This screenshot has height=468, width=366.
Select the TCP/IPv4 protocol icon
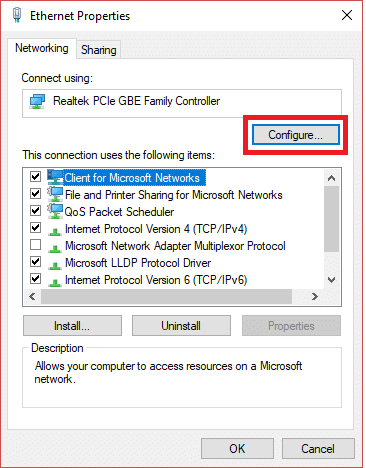tap(55, 231)
